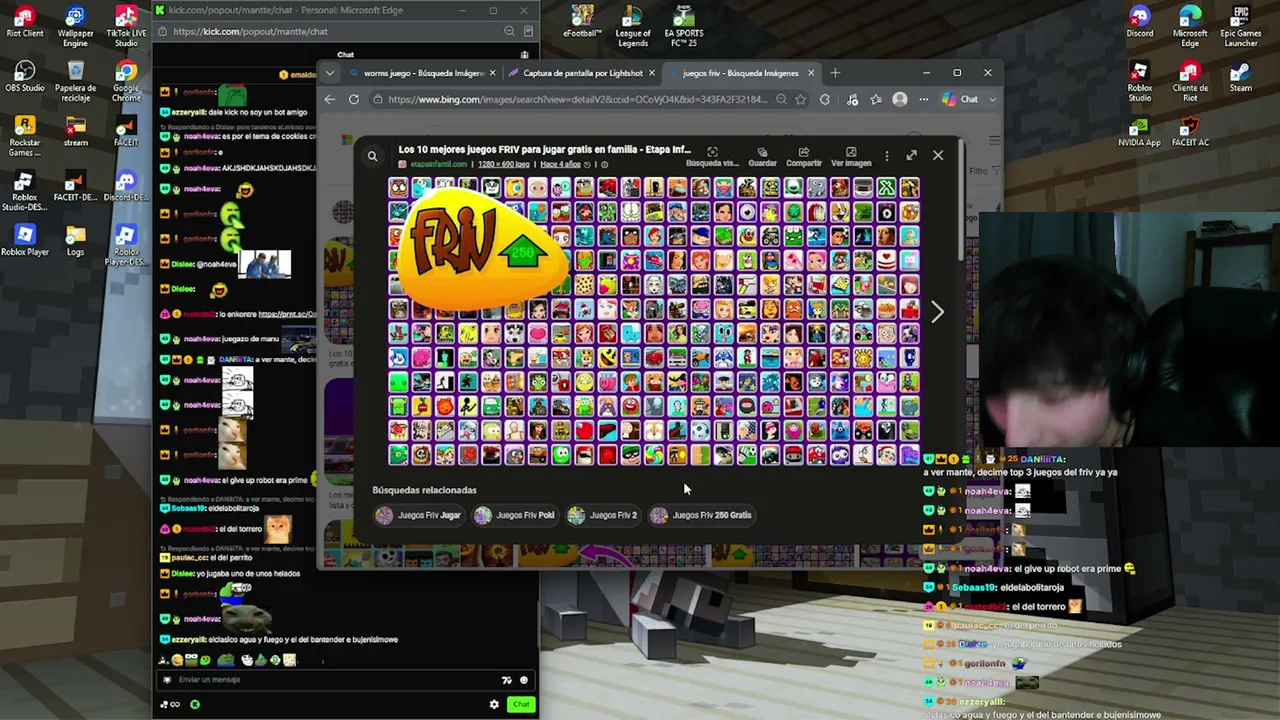The image size is (1280, 720).
Task: Select the juegos friv Búsqueda Imágenes tab
Action: (x=741, y=73)
